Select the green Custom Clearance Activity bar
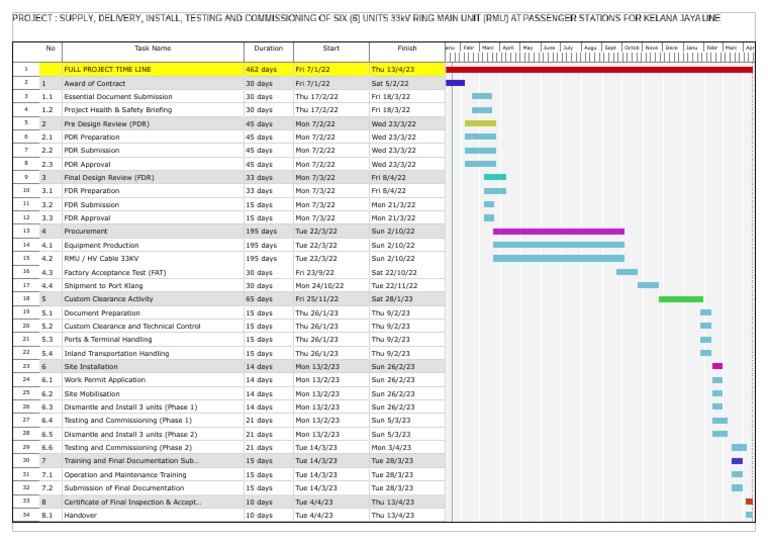The height and width of the screenshot is (544, 768). point(680,299)
